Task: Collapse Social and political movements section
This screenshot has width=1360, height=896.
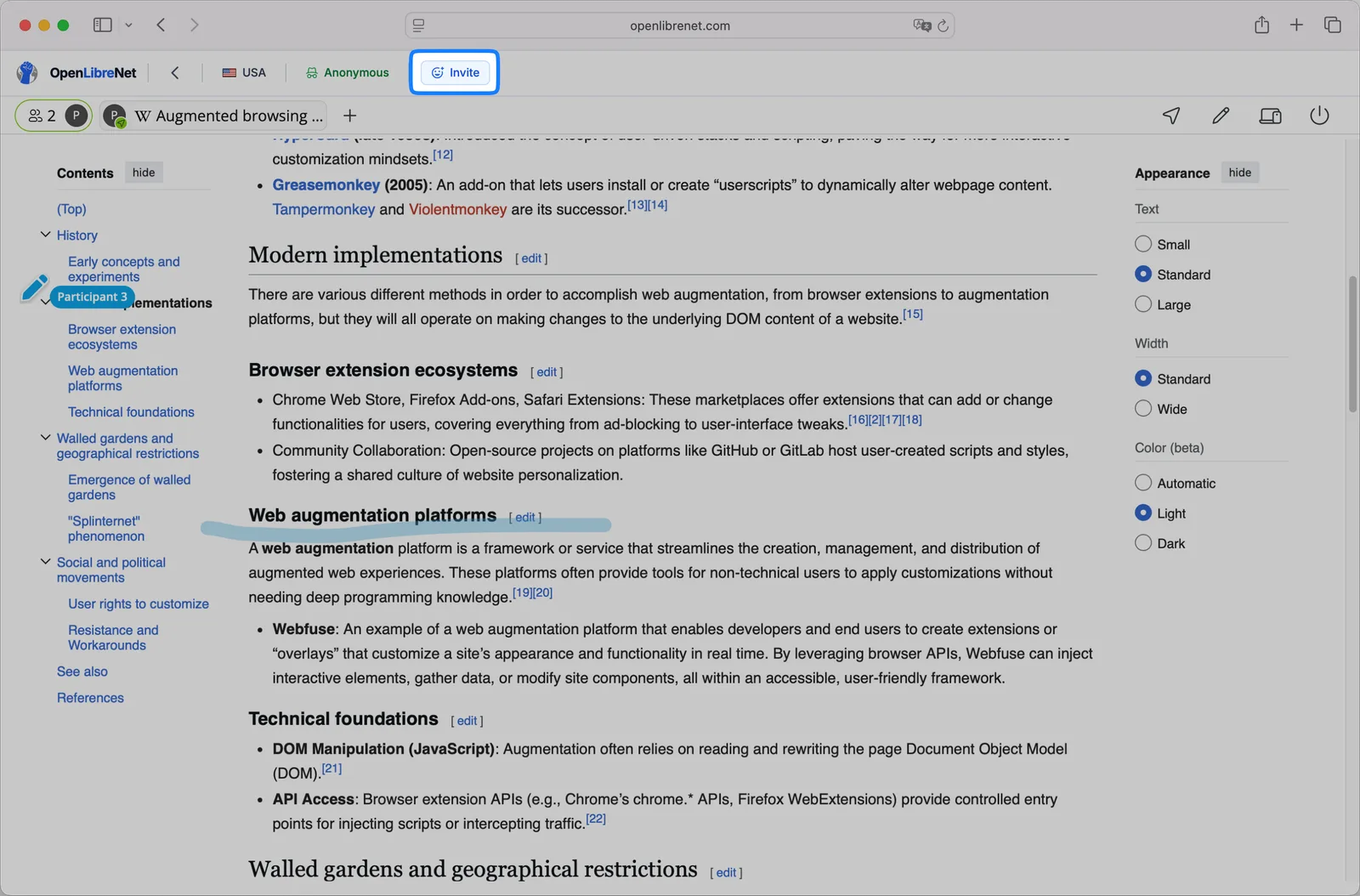Action: pos(45,562)
